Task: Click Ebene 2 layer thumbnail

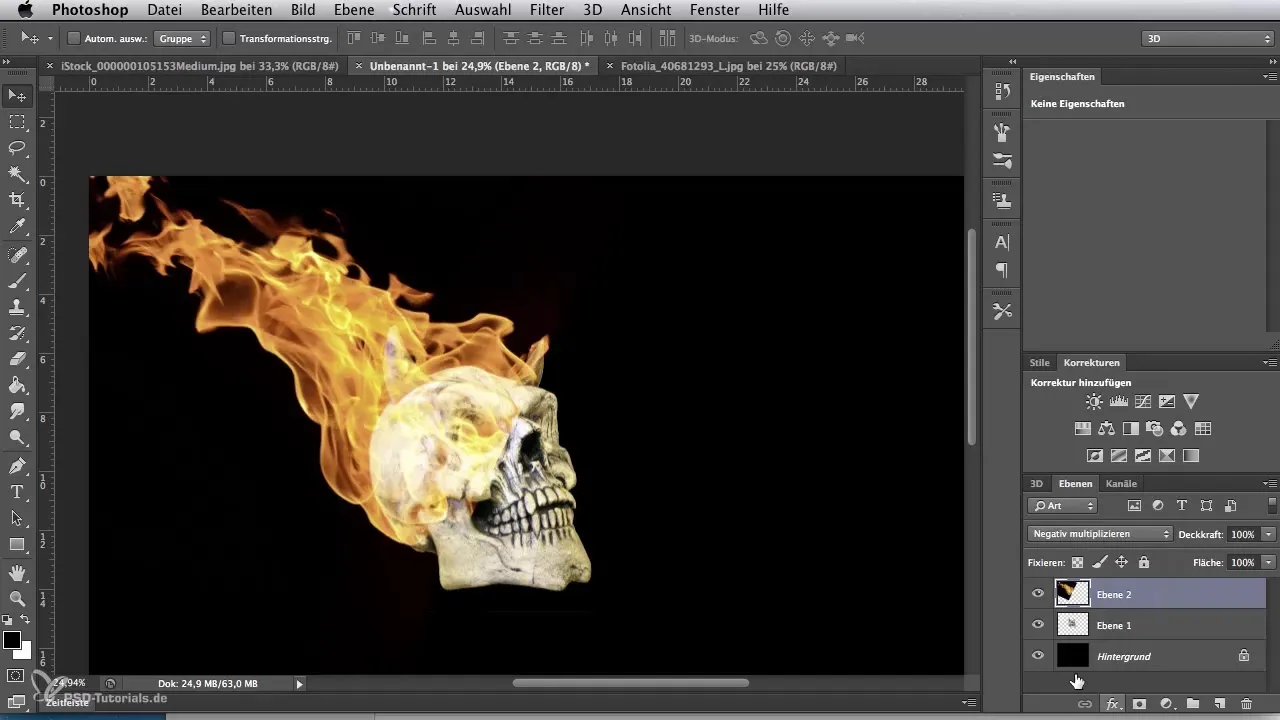Action: pyautogui.click(x=1072, y=593)
